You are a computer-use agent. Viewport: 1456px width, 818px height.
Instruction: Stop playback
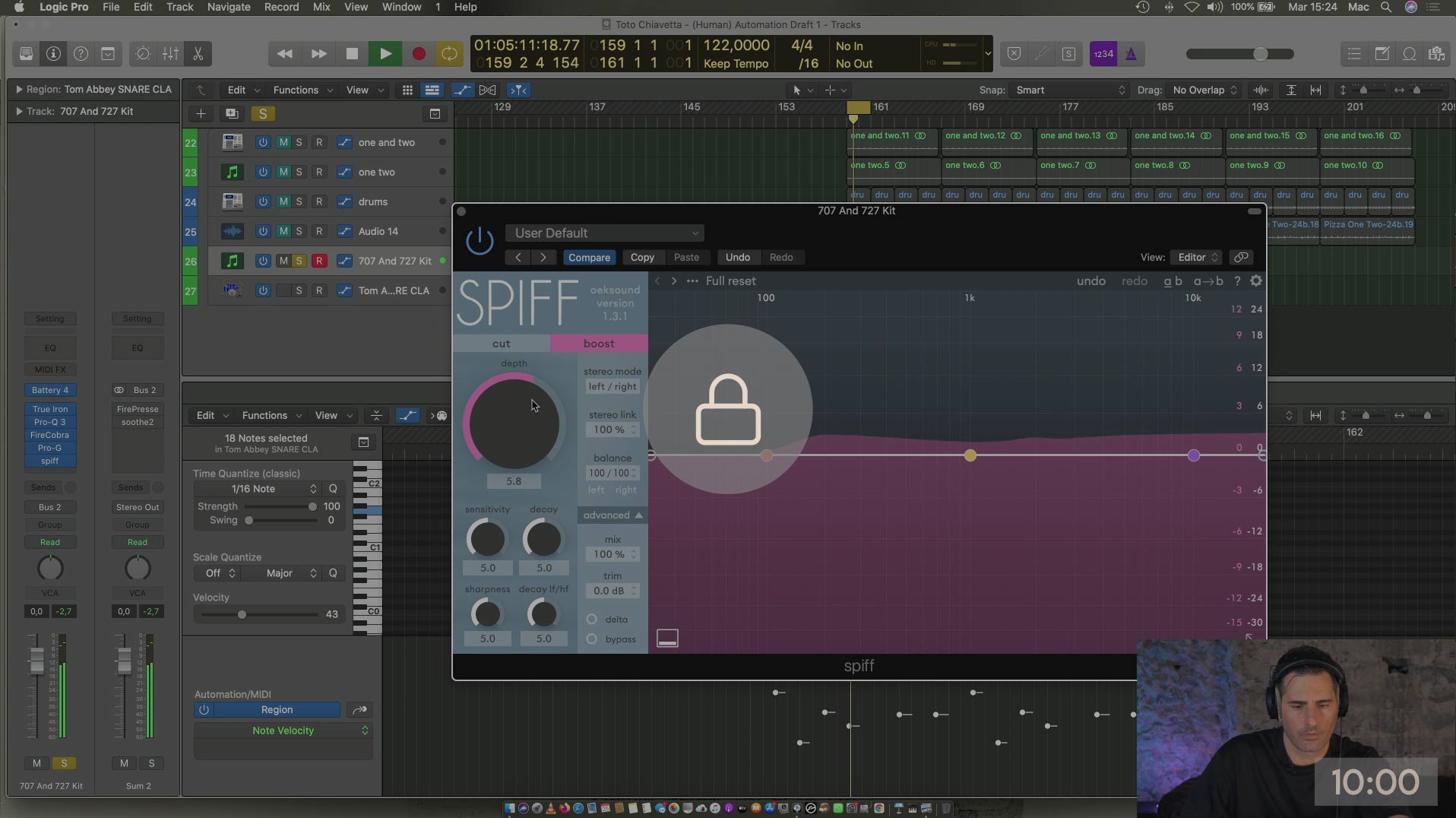click(x=352, y=54)
